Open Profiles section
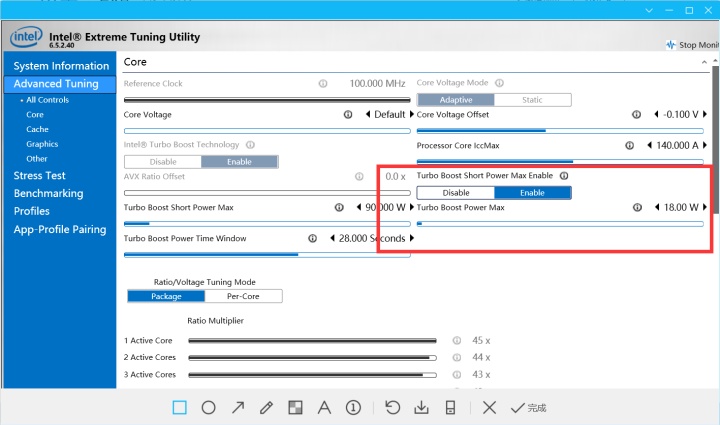The height and width of the screenshot is (425, 720). 31,211
